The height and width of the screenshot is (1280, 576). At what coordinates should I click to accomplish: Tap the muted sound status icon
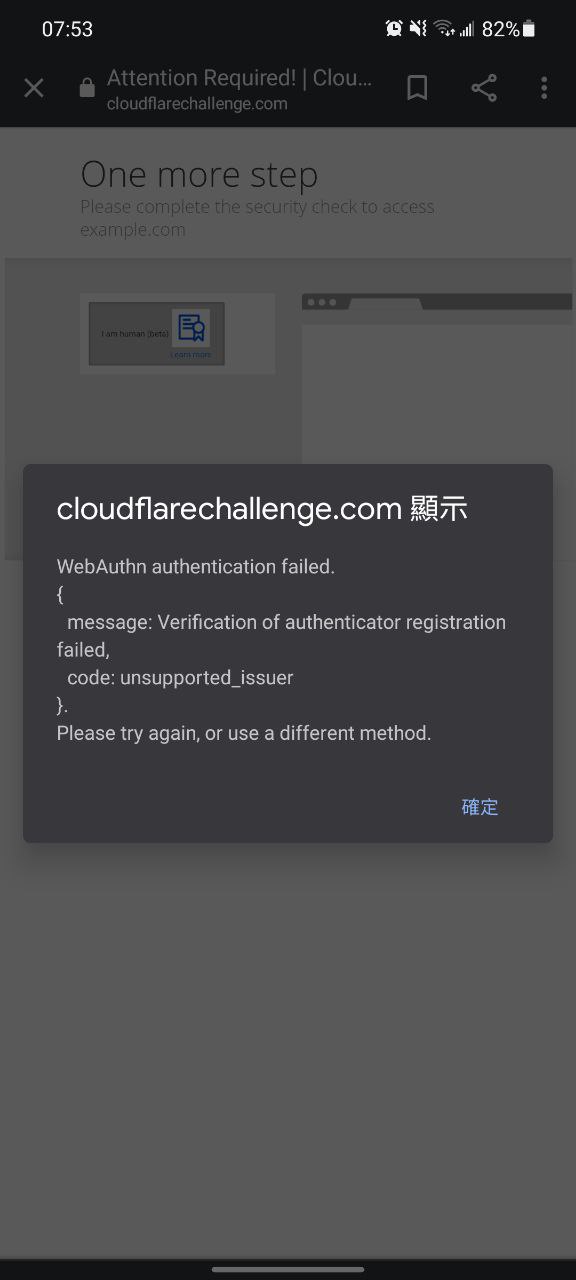pos(418,29)
